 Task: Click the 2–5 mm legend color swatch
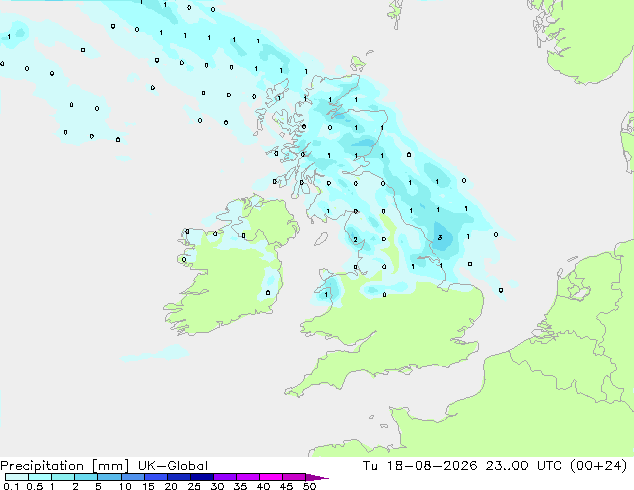pyautogui.click(x=86, y=477)
